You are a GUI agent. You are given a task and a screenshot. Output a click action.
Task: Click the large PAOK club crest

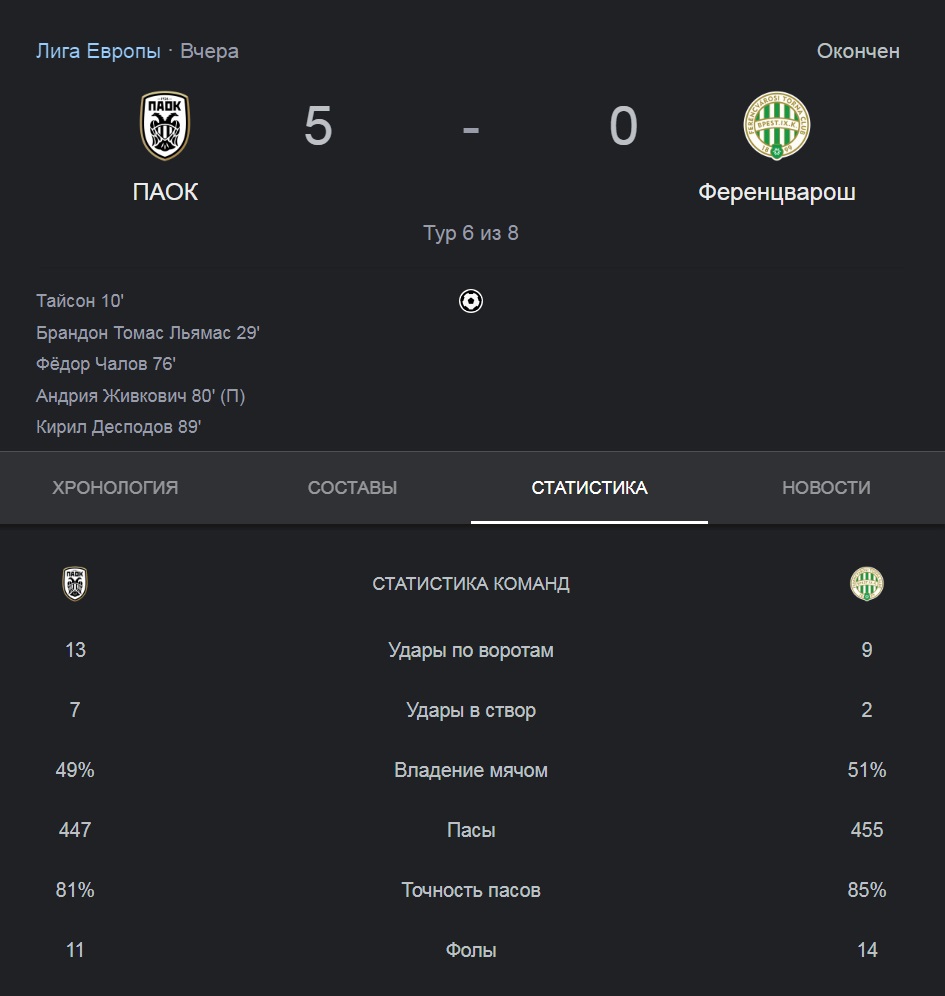165,126
